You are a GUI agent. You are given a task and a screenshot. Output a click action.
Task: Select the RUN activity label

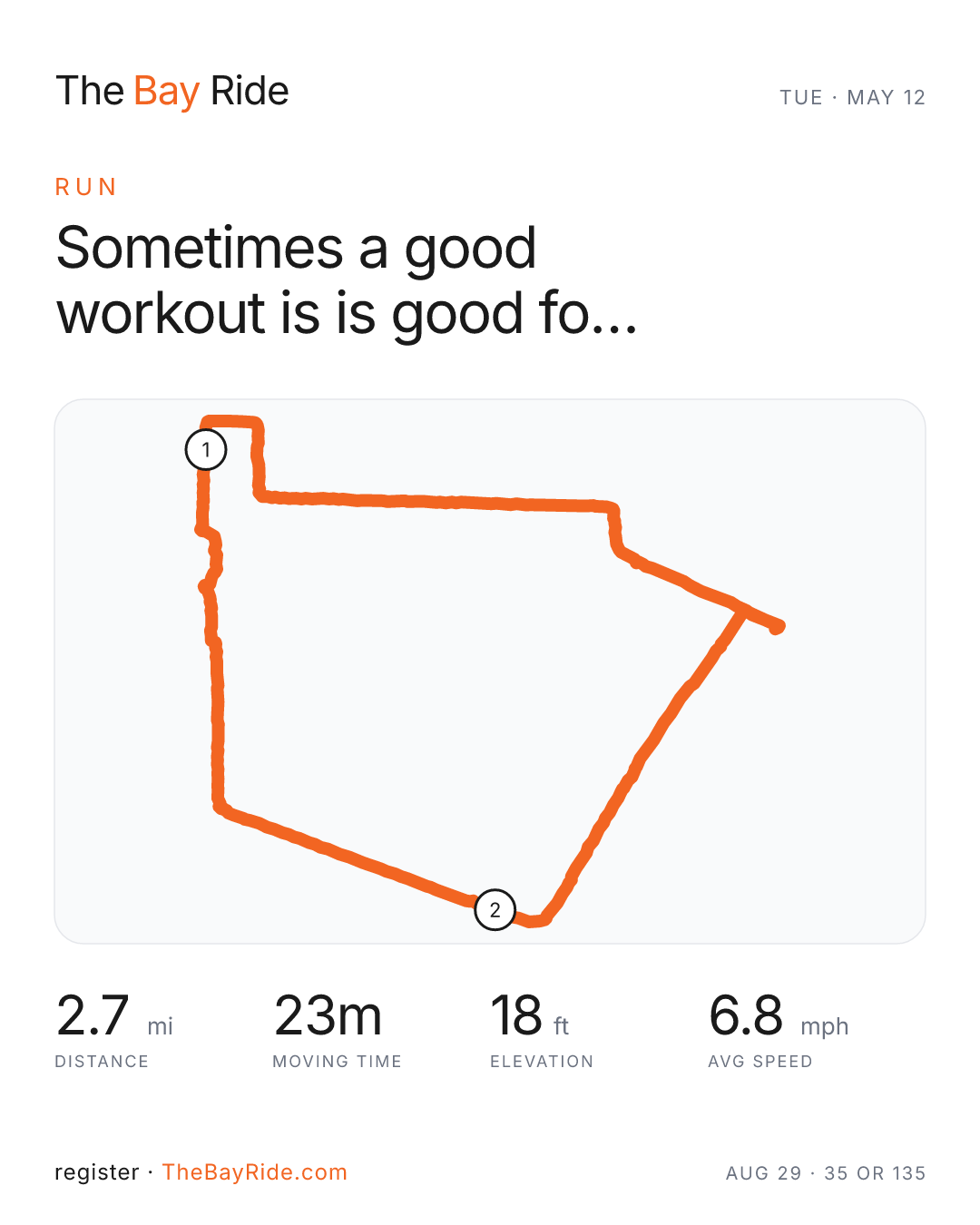[86, 187]
